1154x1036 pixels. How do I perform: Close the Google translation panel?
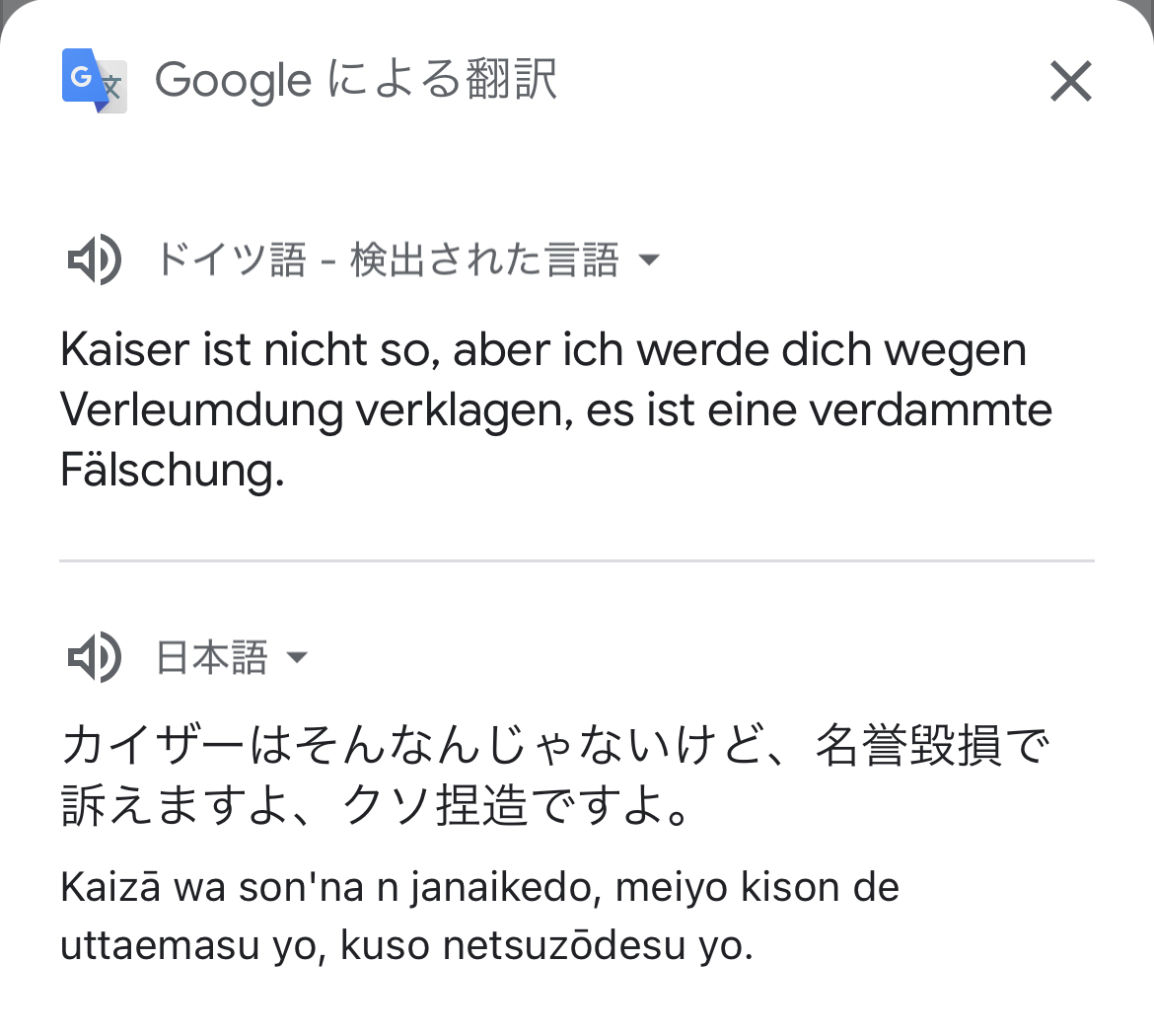tap(1070, 81)
